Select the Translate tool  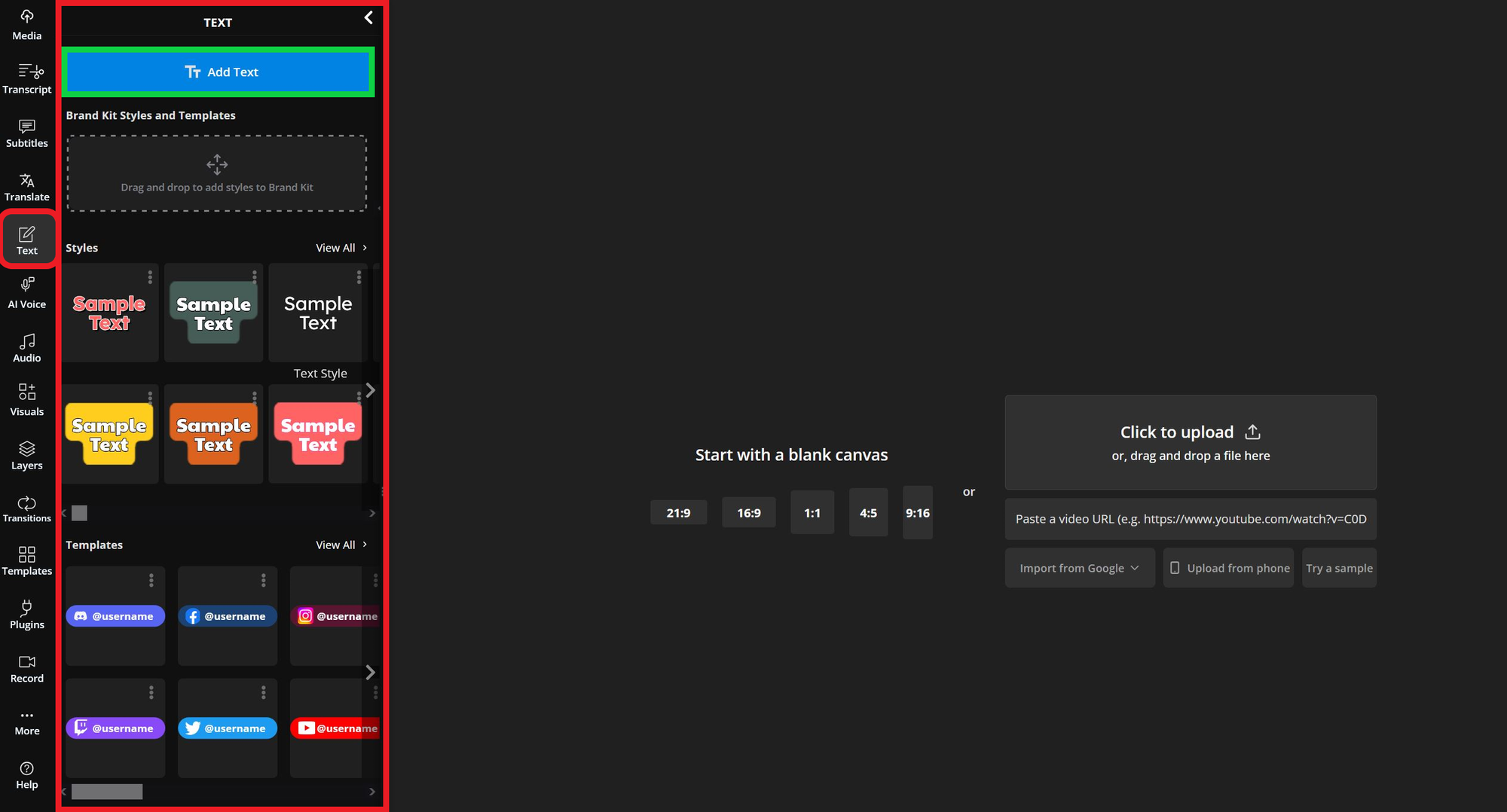[27, 187]
